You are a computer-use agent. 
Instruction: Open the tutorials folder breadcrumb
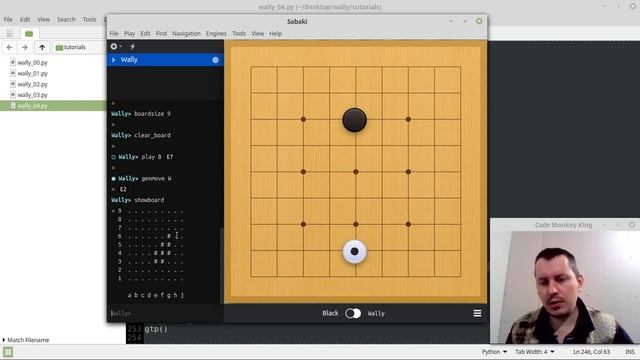pos(71,47)
